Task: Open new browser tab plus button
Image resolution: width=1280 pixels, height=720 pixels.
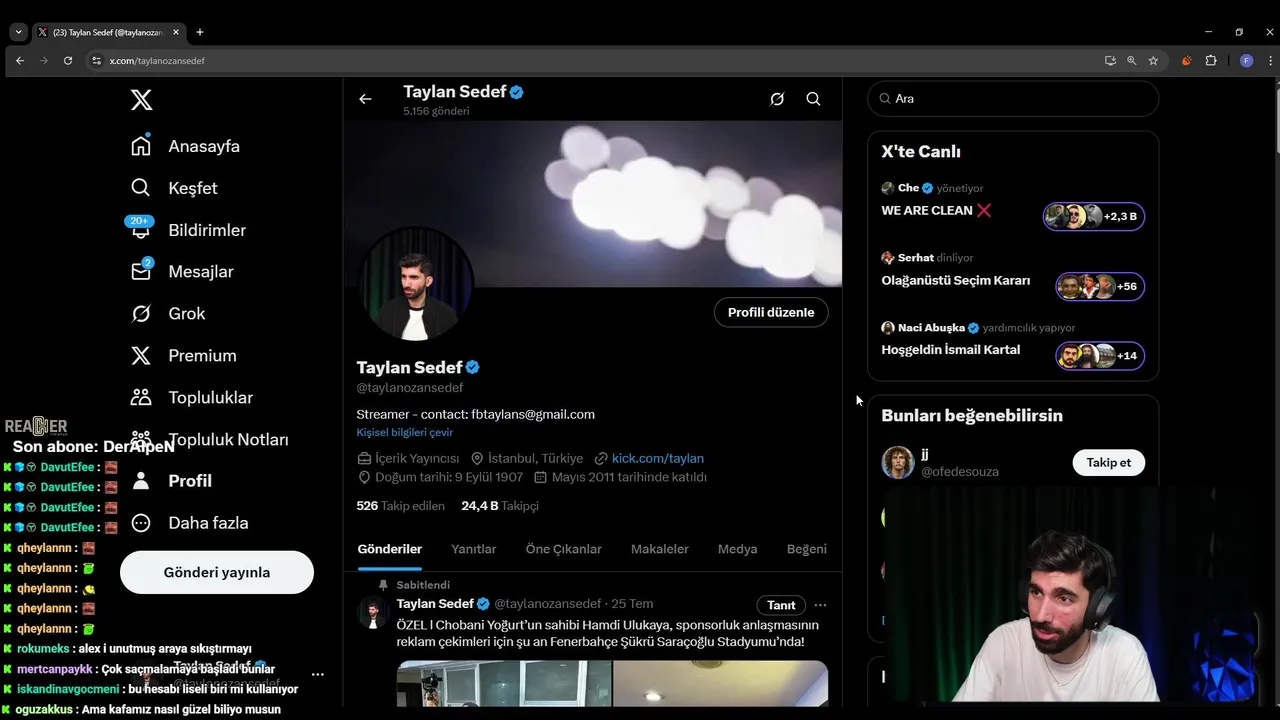Action: [x=200, y=32]
